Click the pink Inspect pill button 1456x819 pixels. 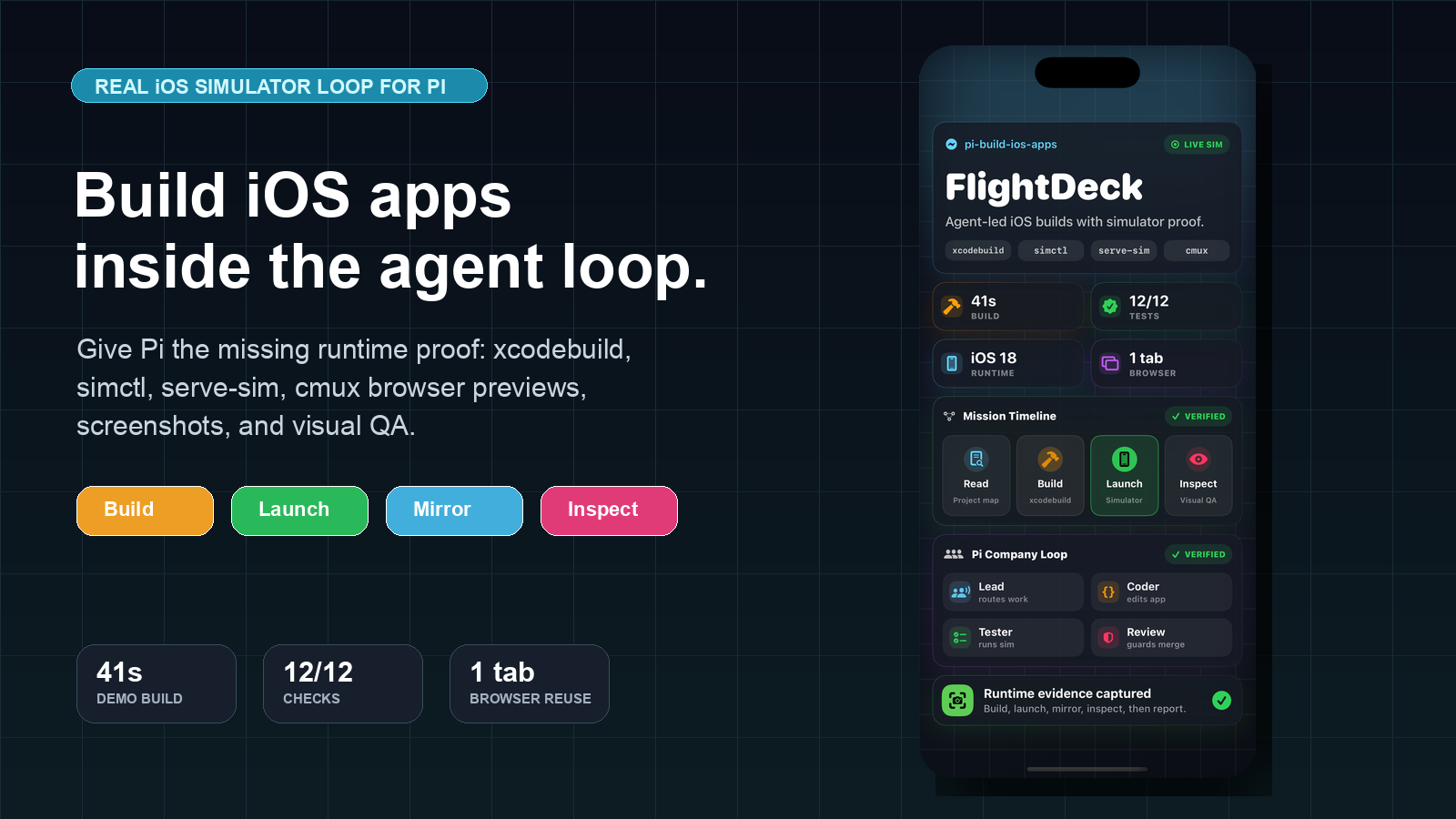609,511
